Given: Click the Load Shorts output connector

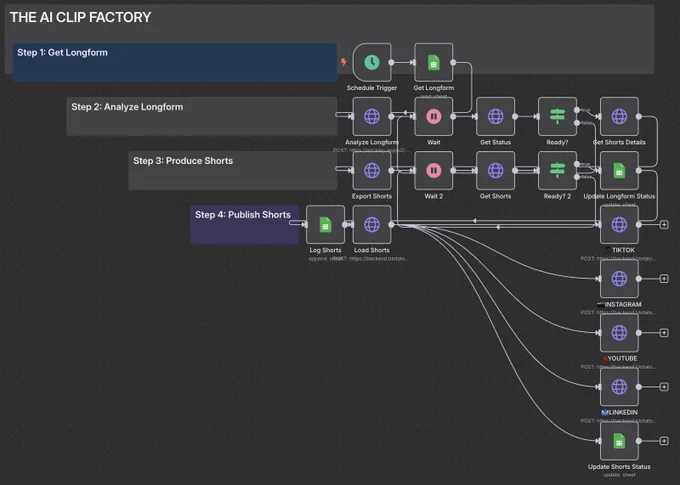Looking at the screenshot, I should coord(391,225).
